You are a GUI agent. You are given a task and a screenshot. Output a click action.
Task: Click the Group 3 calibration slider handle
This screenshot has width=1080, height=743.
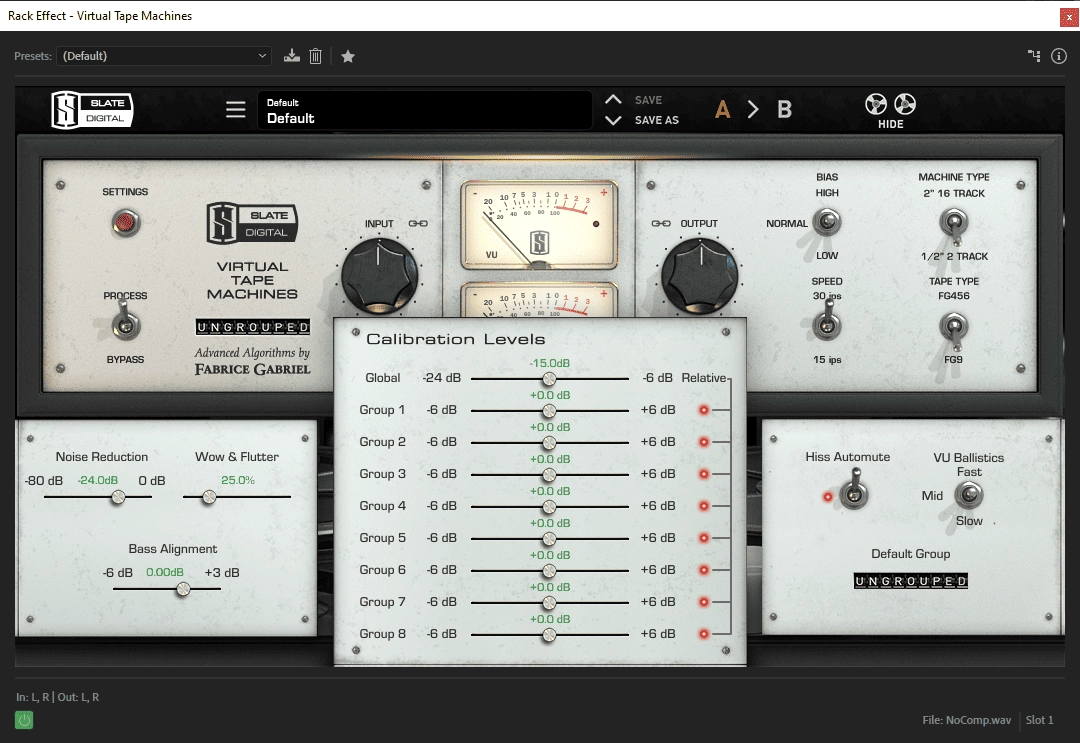(549, 474)
